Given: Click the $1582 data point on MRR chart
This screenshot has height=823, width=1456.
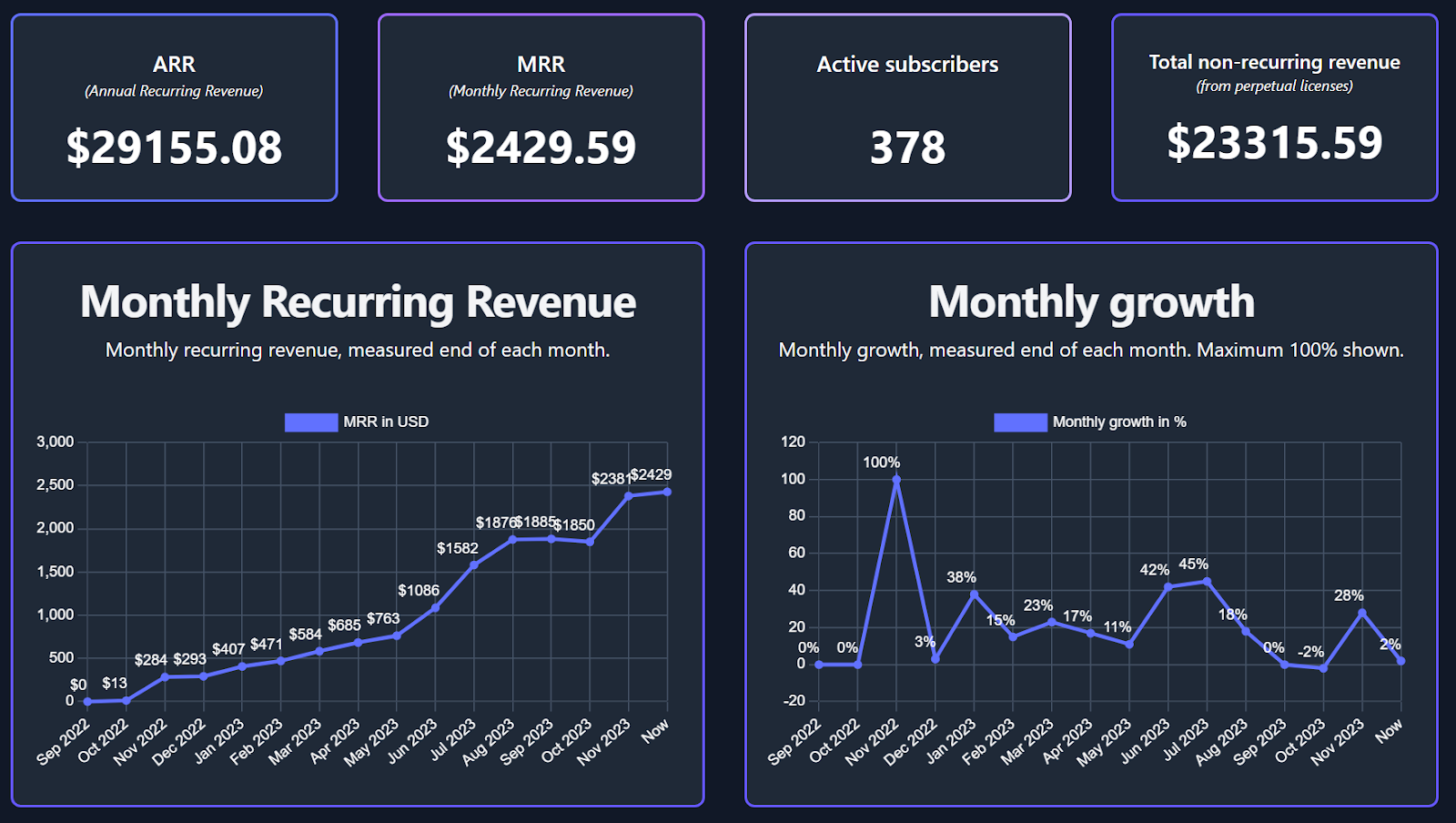Looking at the screenshot, I should tap(473, 565).
